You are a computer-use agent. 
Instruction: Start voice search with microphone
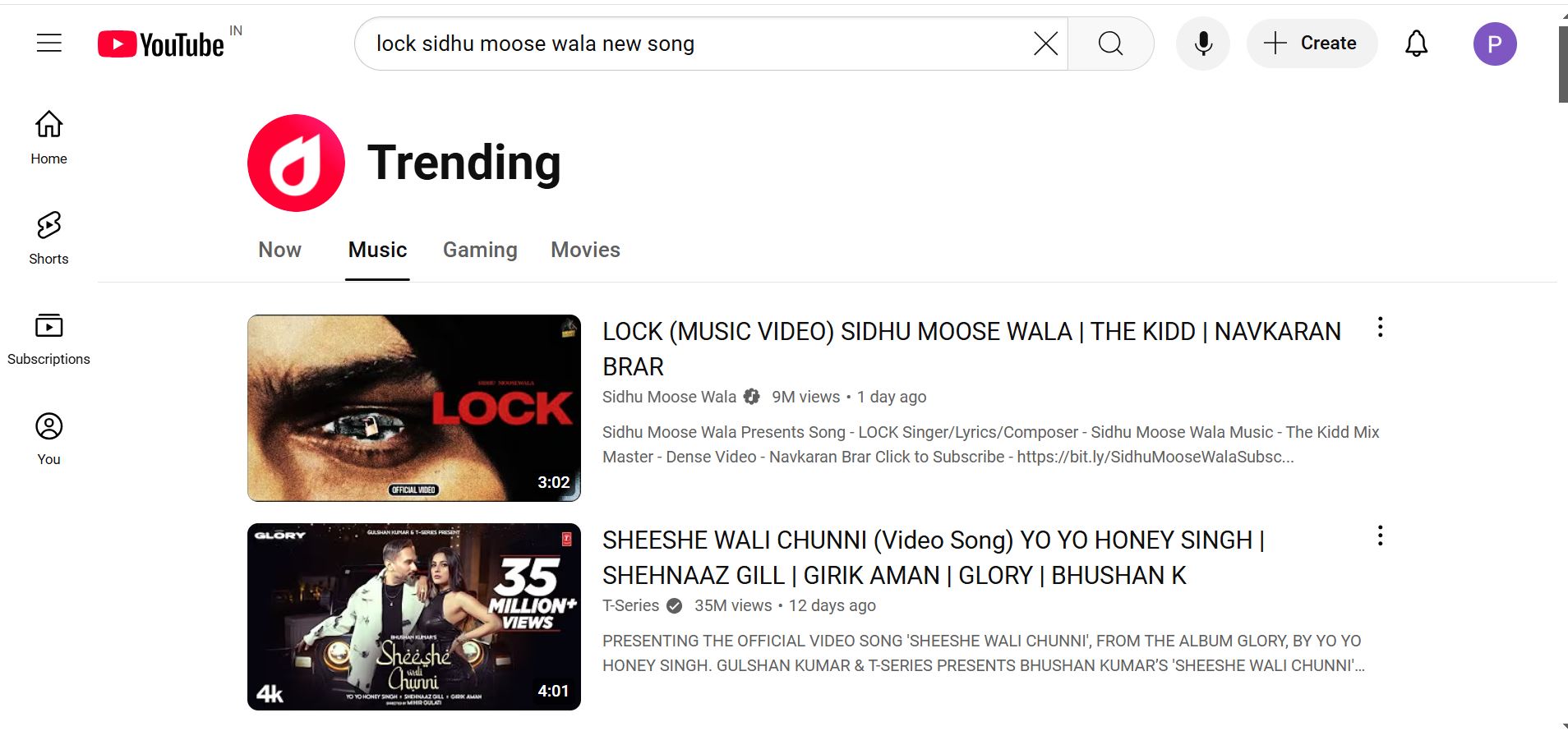[x=1203, y=44]
